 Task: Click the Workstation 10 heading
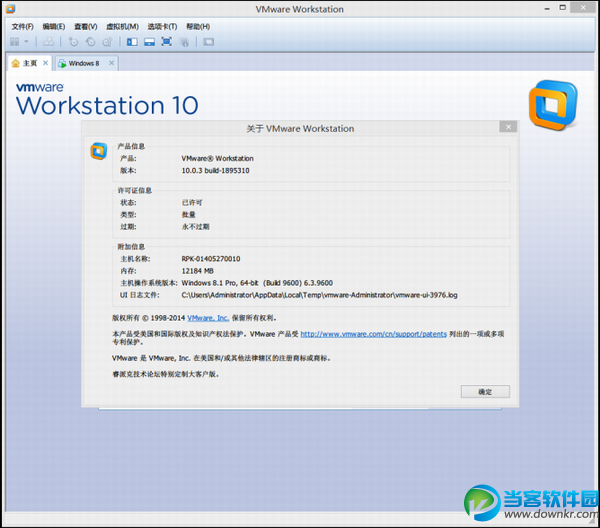pyautogui.click(x=107, y=106)
